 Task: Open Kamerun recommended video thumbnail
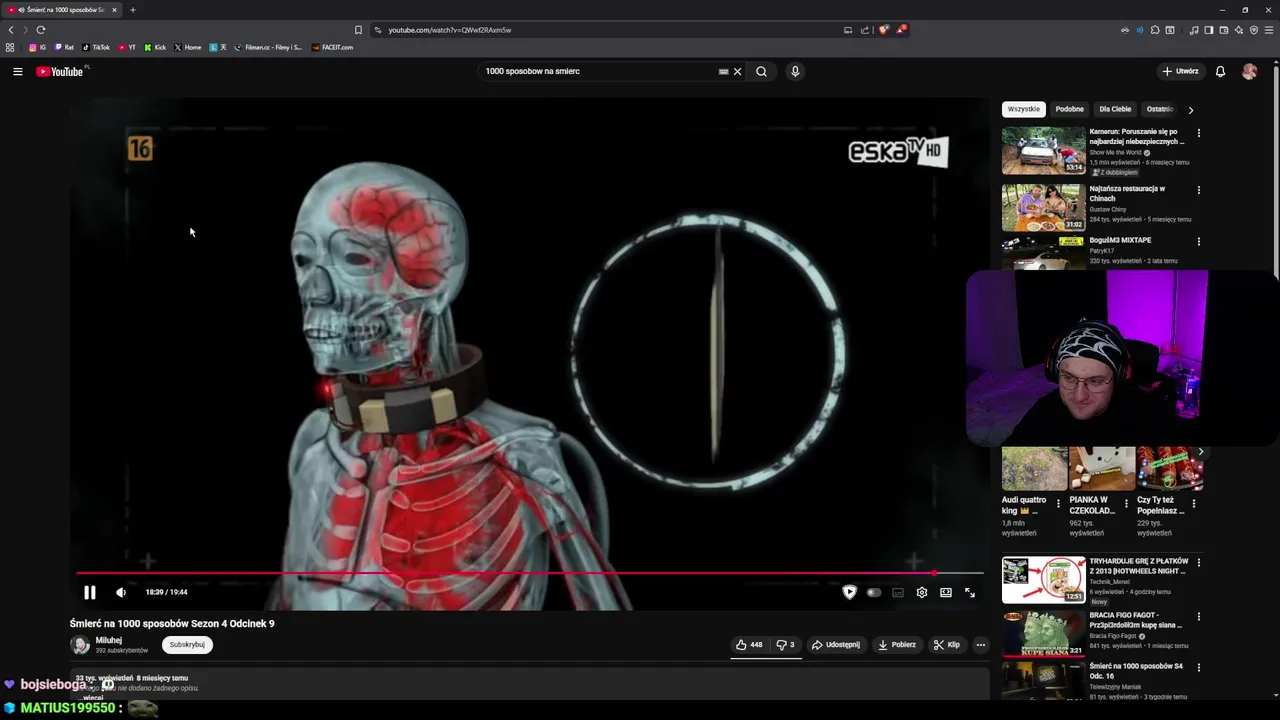[x=1043, y=150]
